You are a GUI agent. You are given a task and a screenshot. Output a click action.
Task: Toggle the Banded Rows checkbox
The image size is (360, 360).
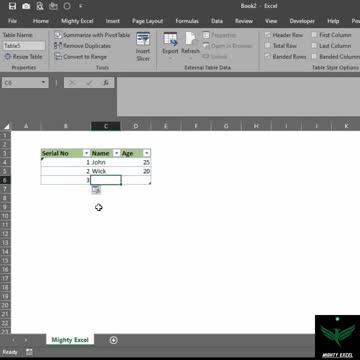point(268,57)
